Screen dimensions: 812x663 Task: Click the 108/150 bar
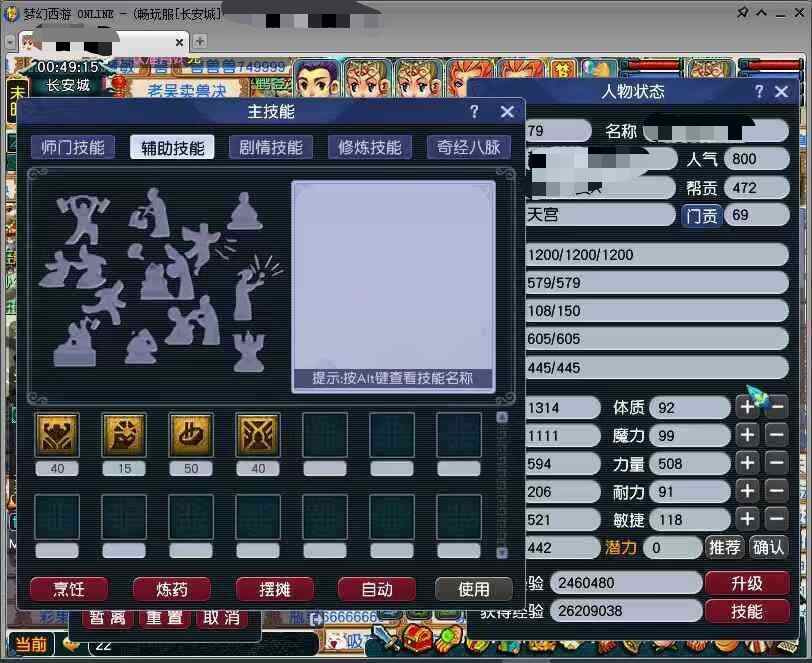[657, 311]
